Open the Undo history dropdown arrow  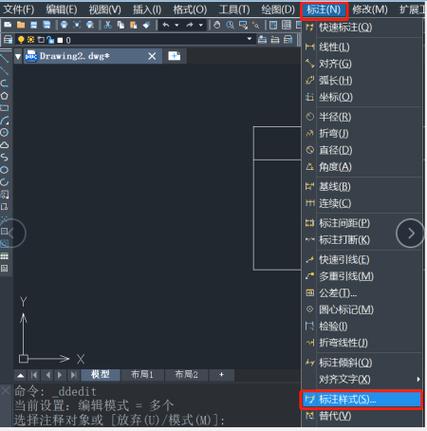click(177, 25)
